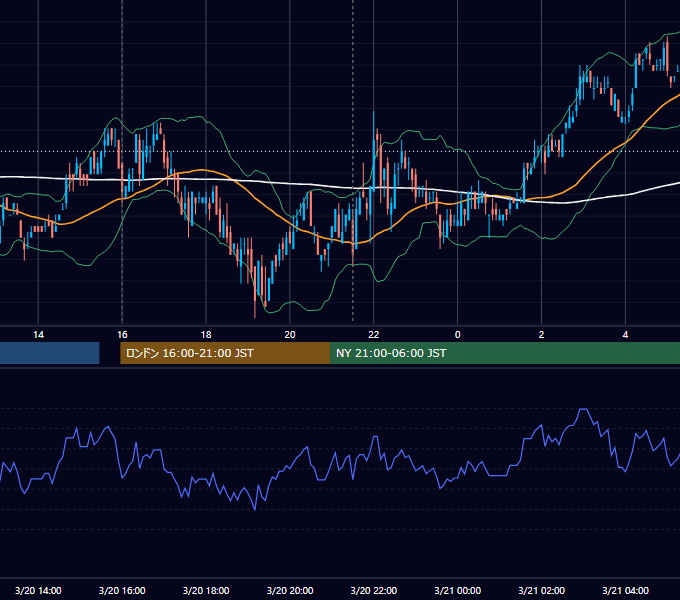Image resolution: width=680 pixels, height=600 pixels.
Task: Click the 3/20 14:00 date label
Action: click(x=38, y=590)
